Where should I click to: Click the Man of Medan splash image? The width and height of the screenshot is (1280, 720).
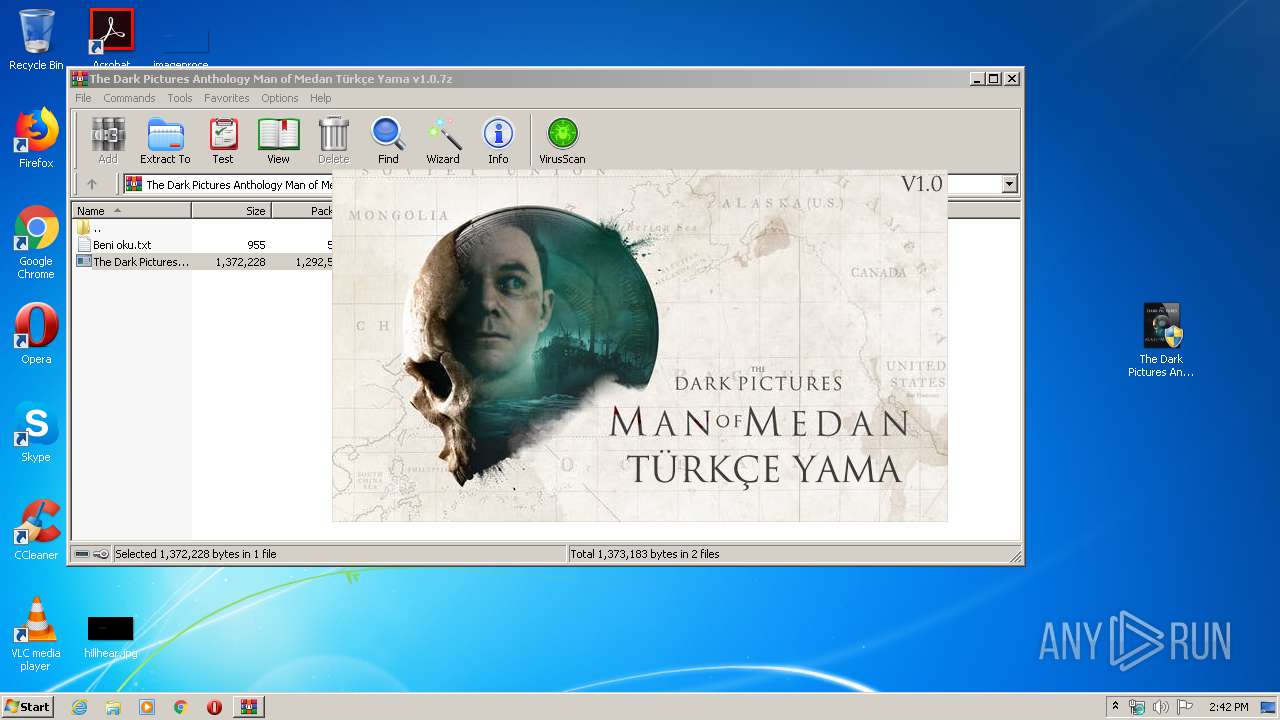click(639, 345)
